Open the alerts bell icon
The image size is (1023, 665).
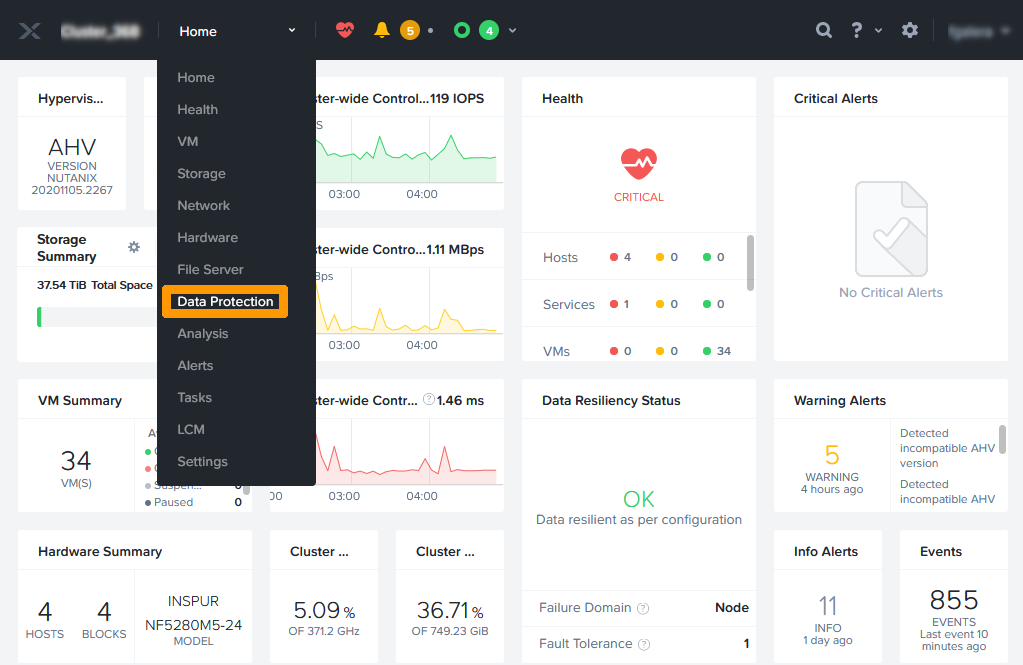pos(381,30)
